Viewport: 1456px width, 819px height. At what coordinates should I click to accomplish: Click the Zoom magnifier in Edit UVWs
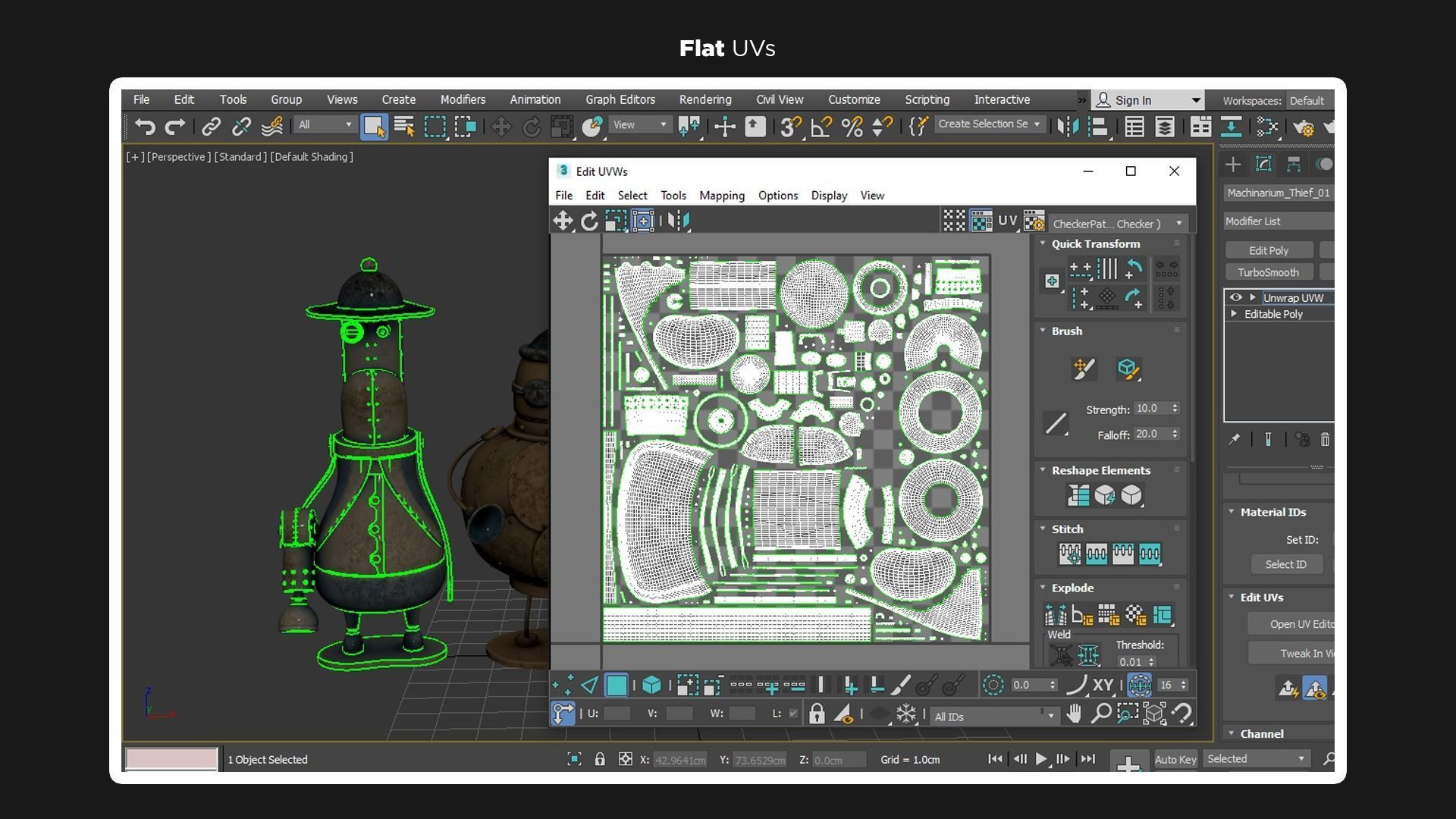1100,714
